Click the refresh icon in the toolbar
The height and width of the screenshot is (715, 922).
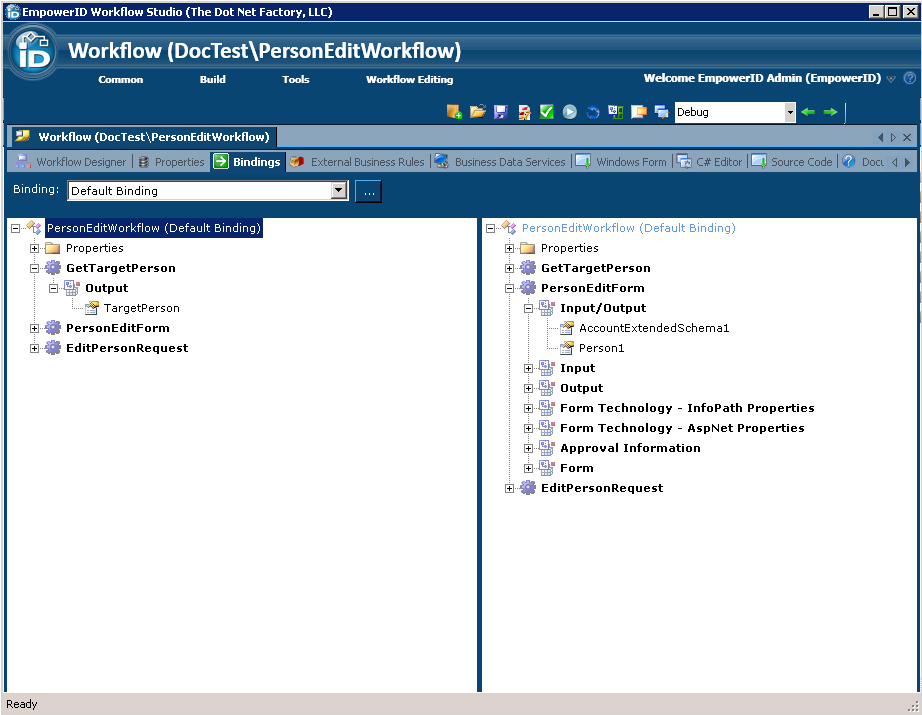(592, 112)
